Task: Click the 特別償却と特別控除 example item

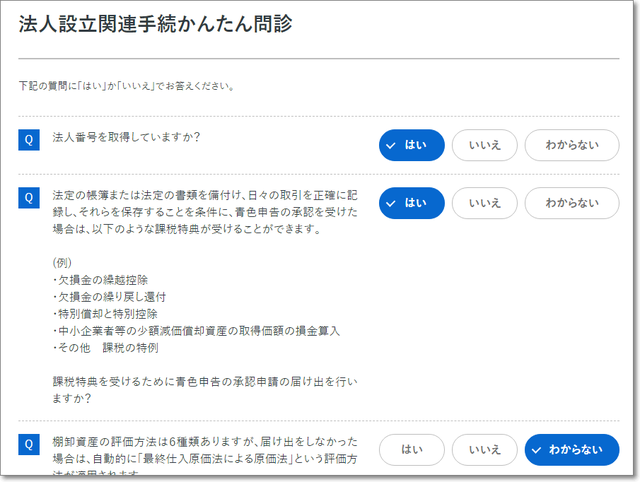Action: tap(98, 314)
